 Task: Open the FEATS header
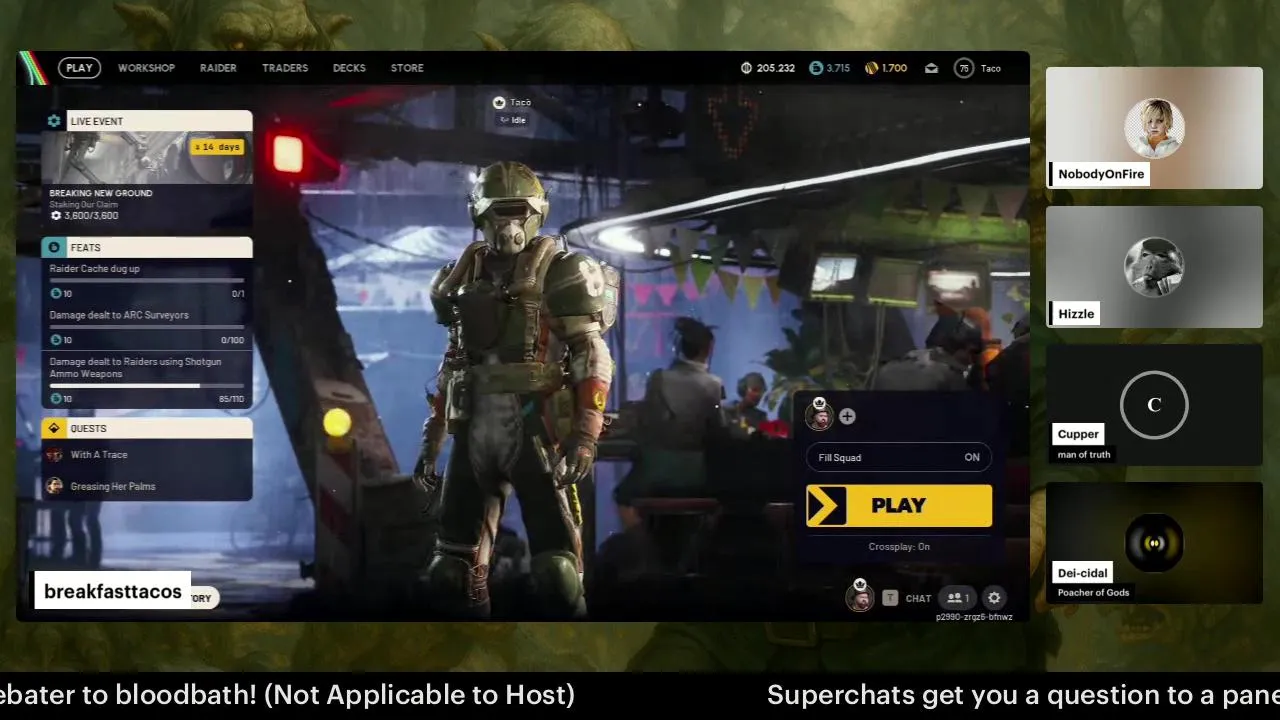point(147,247)
